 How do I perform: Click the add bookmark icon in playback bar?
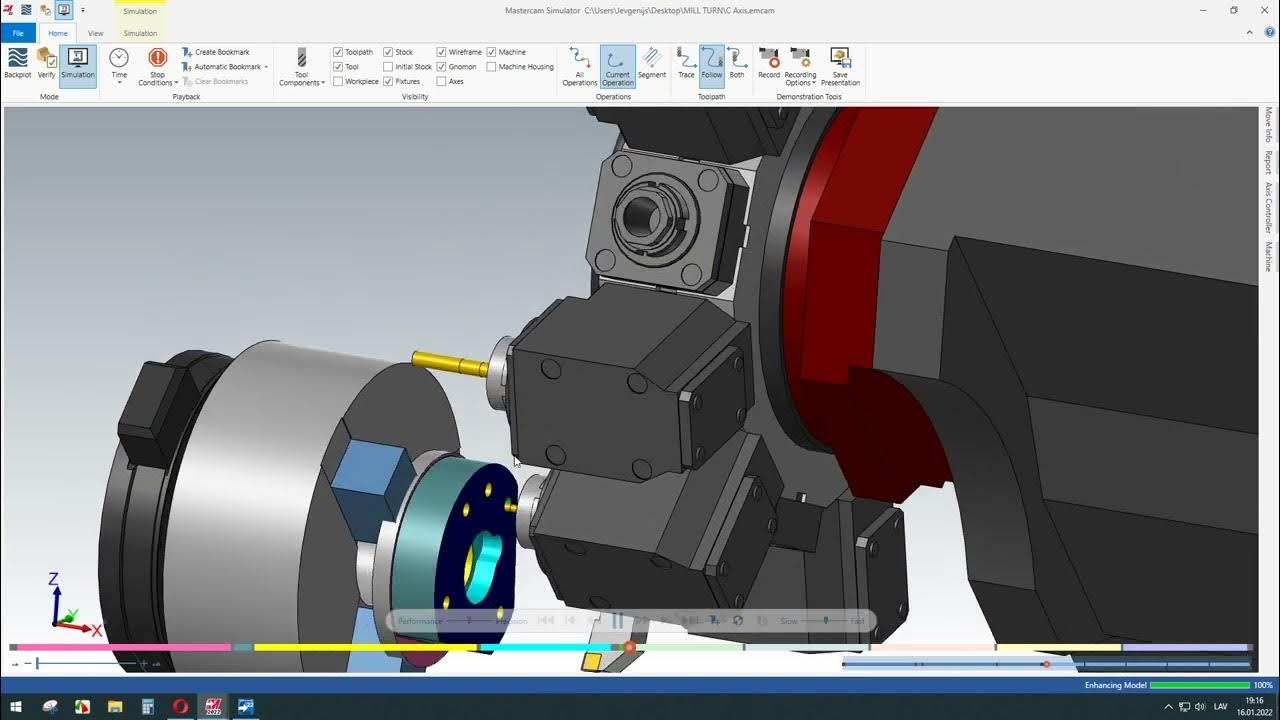coord(714,621)
